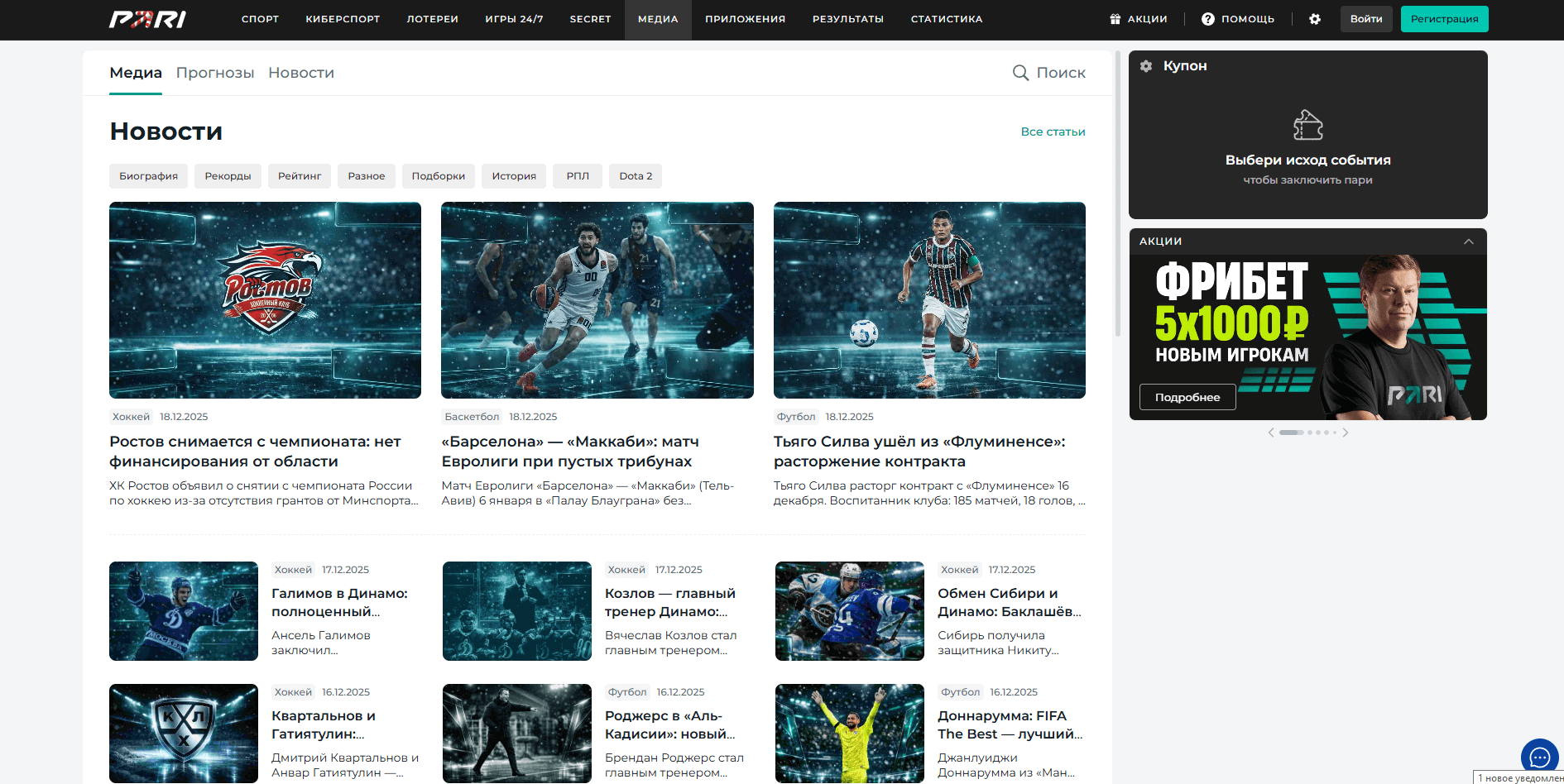The height and width of the screenshot is (784, 1564).
Task: Switch to the Прогнозы tab
Action: [215, 73]
